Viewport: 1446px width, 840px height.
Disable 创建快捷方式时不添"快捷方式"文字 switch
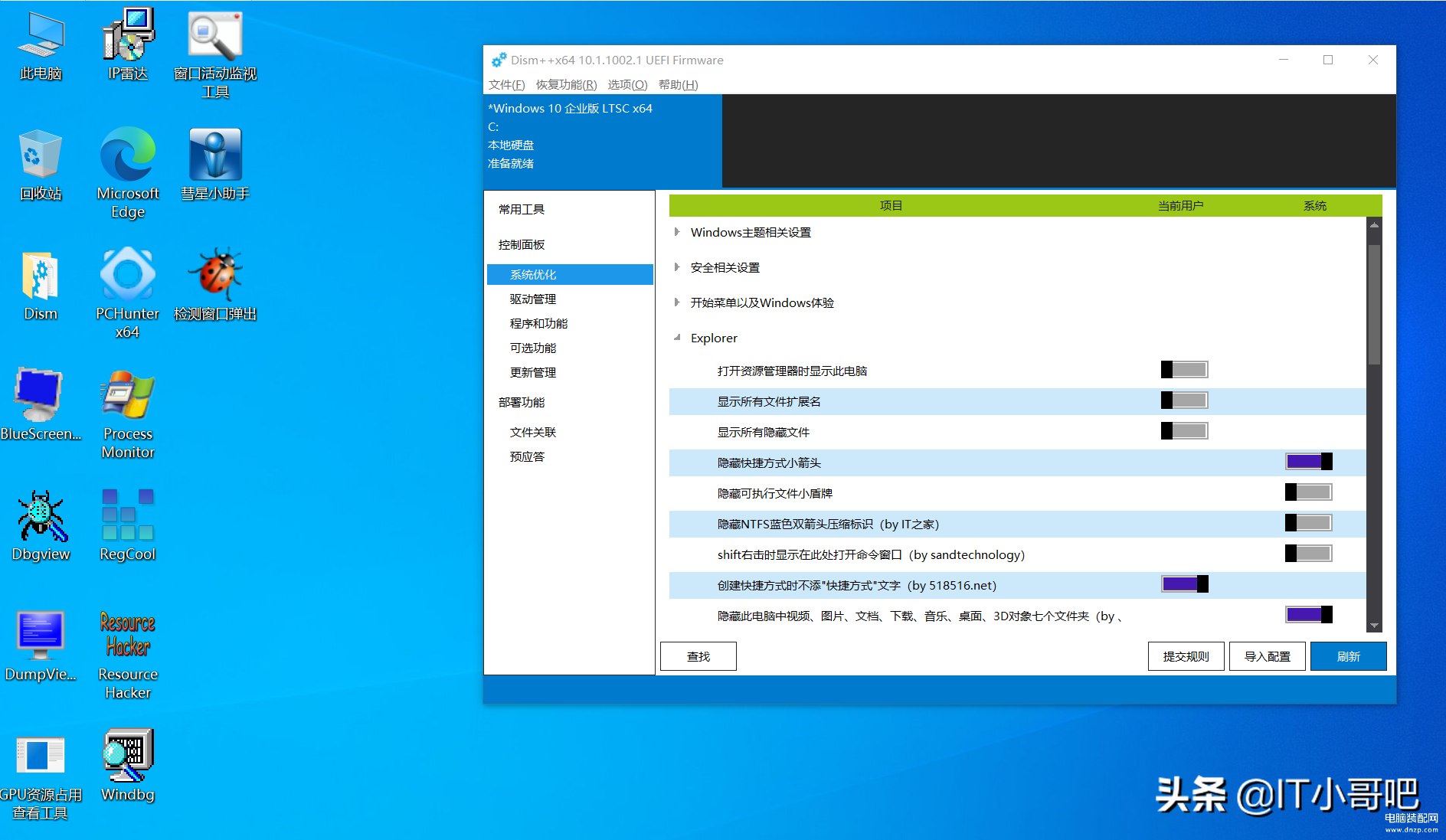pos(1184,584)
